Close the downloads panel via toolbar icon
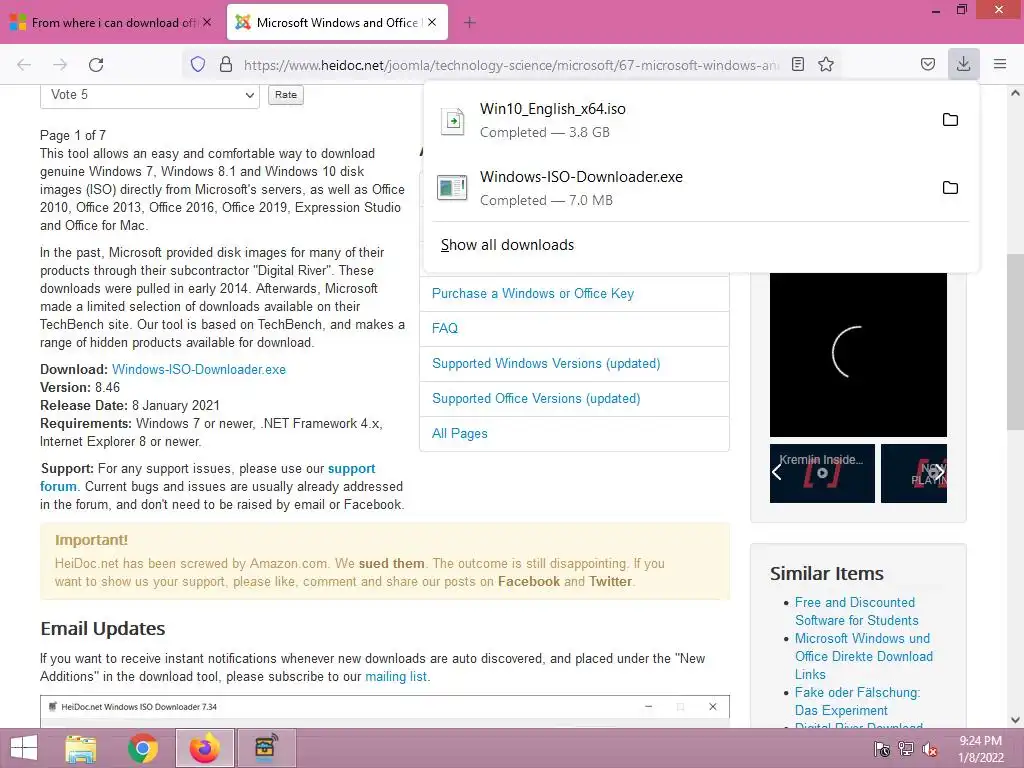Viewport: 1024px width, 768px height. [963, 64]
